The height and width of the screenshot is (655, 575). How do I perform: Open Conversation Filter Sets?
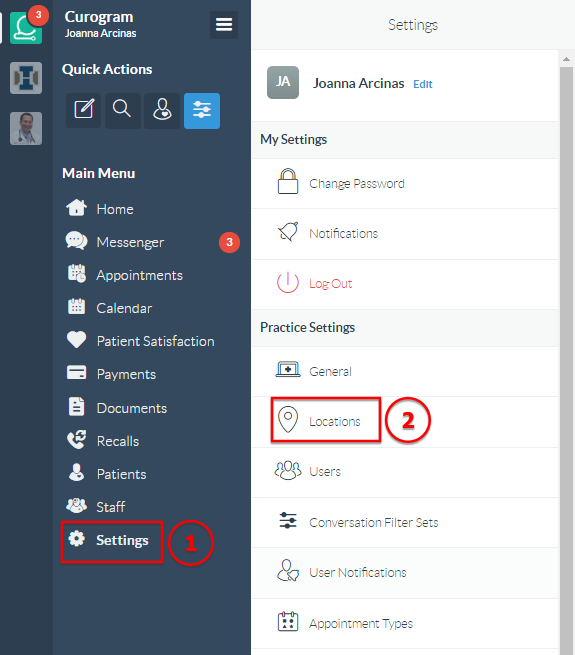tap(405, 523)
